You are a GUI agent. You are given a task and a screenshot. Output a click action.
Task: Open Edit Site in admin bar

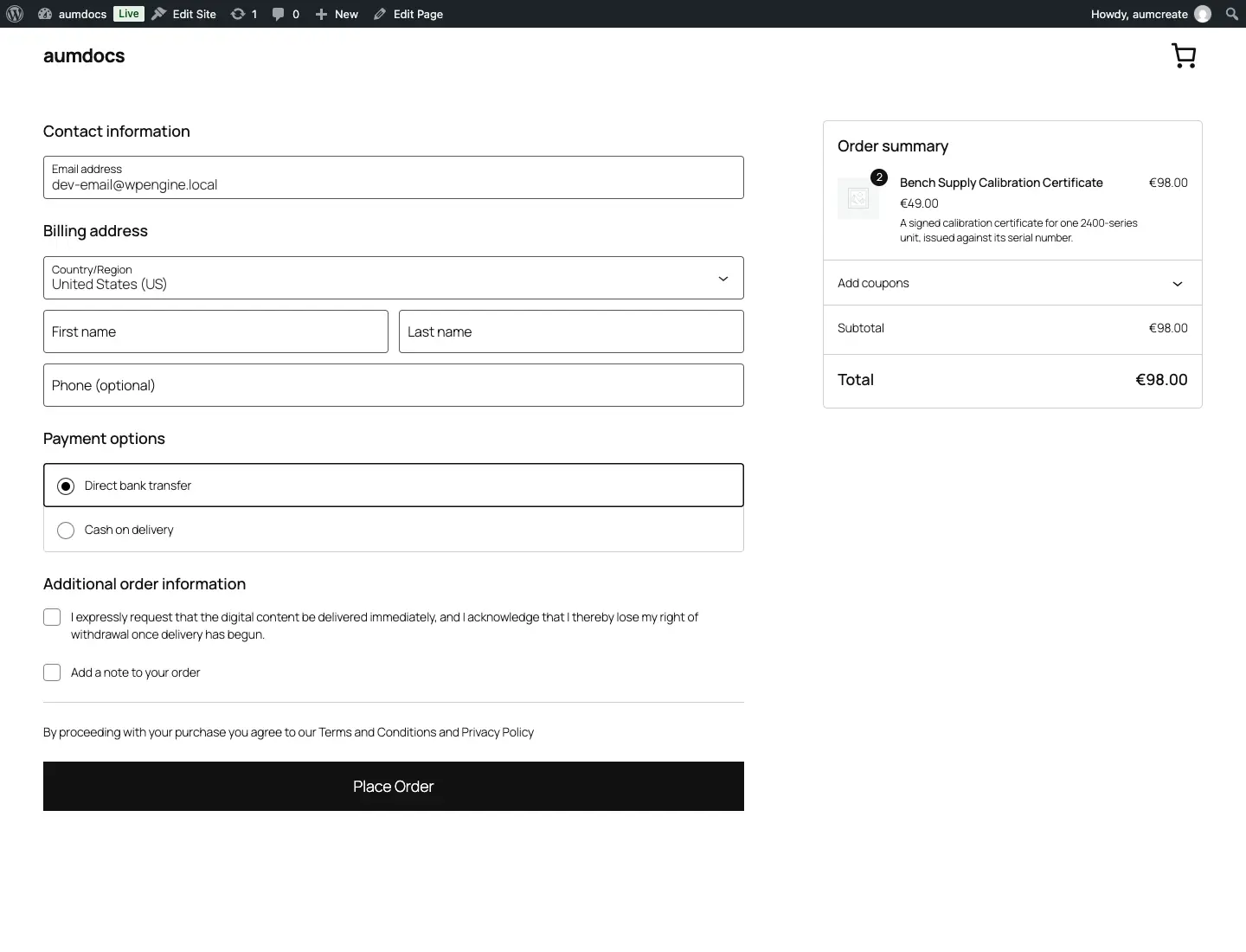click(184, 14)
